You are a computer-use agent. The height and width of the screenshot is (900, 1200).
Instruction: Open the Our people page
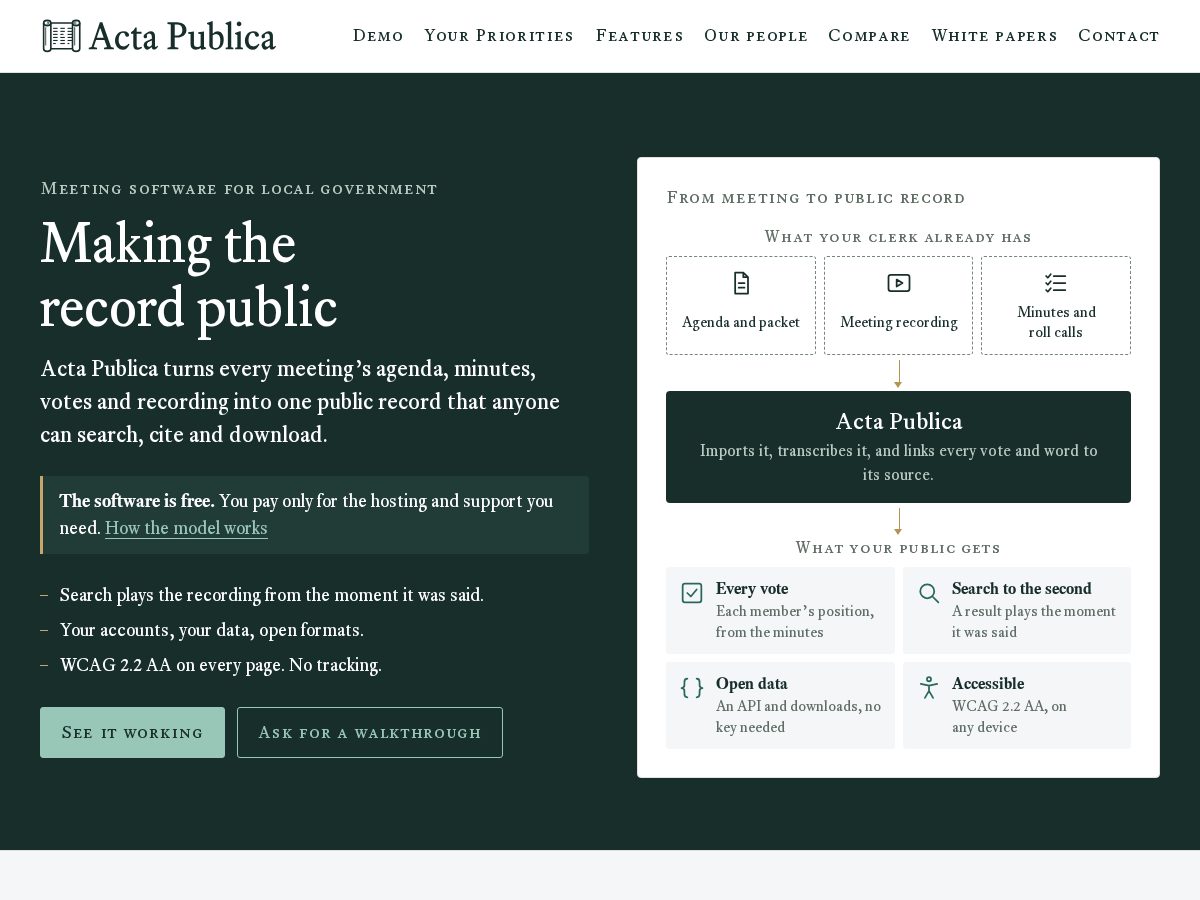point(756,36)
